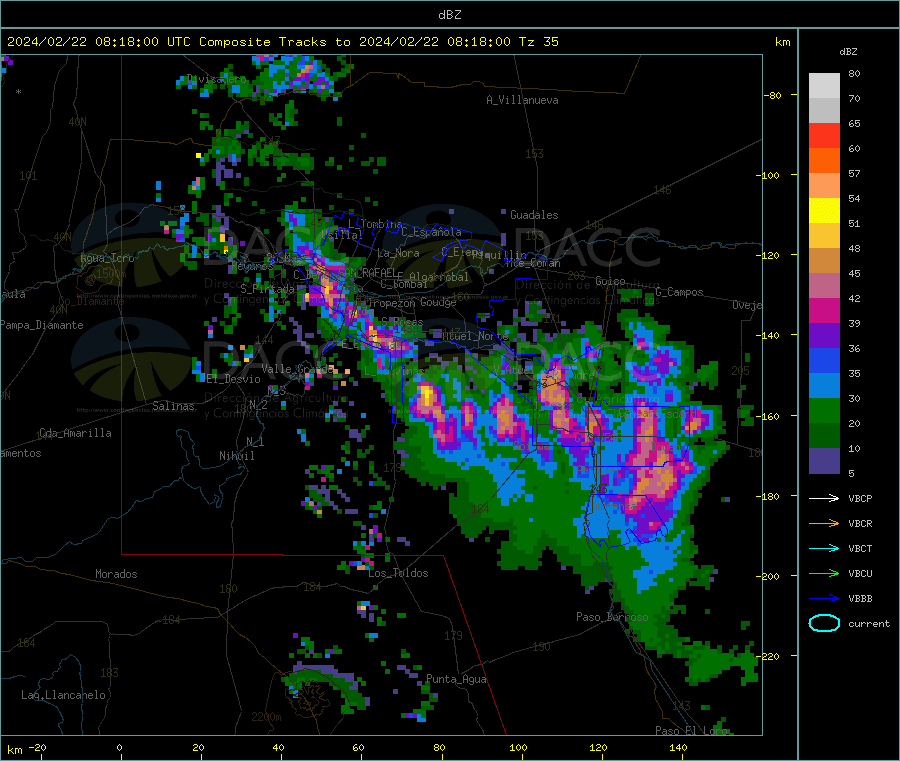Click the cyan VBCT arrow legend icon
Screen dimensions: 900x761
(824, 548)
